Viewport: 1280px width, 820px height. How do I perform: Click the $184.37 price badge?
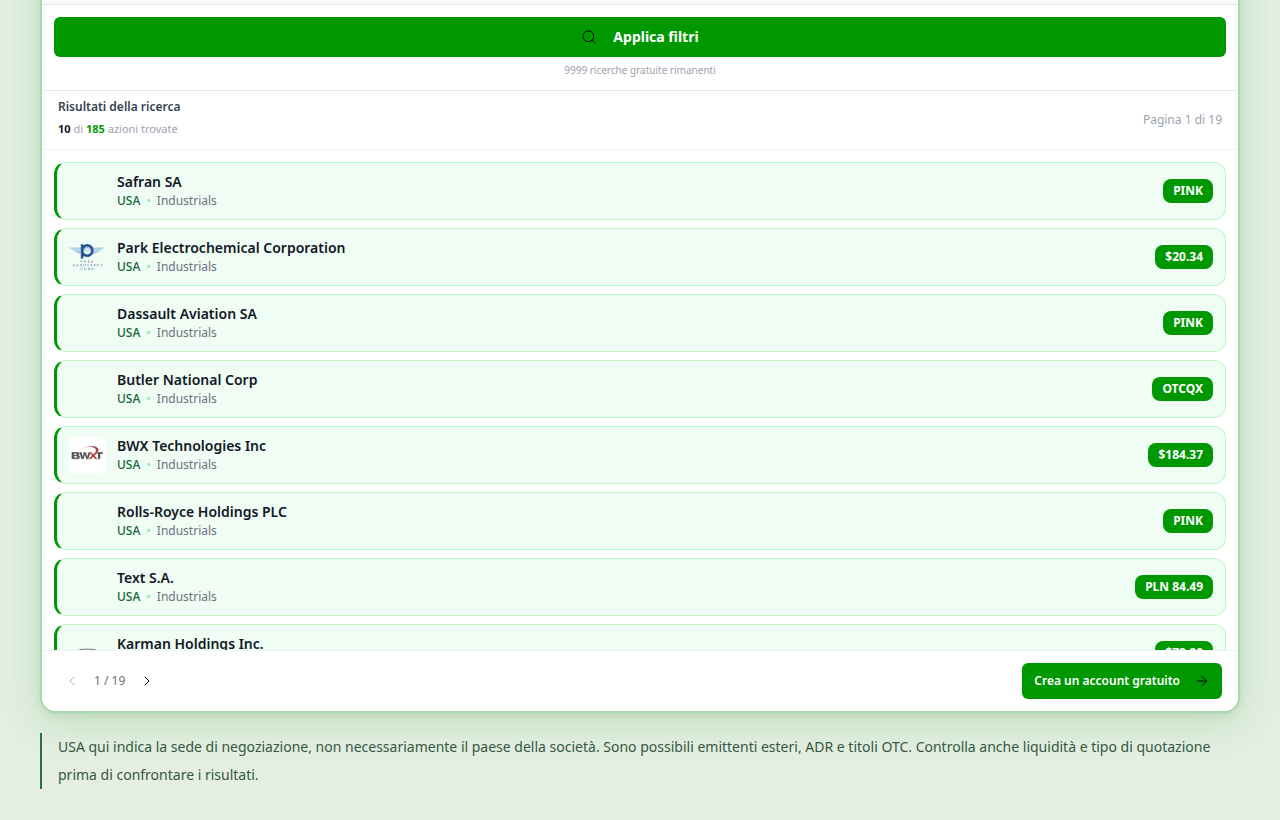click(x=1180, y=455)
